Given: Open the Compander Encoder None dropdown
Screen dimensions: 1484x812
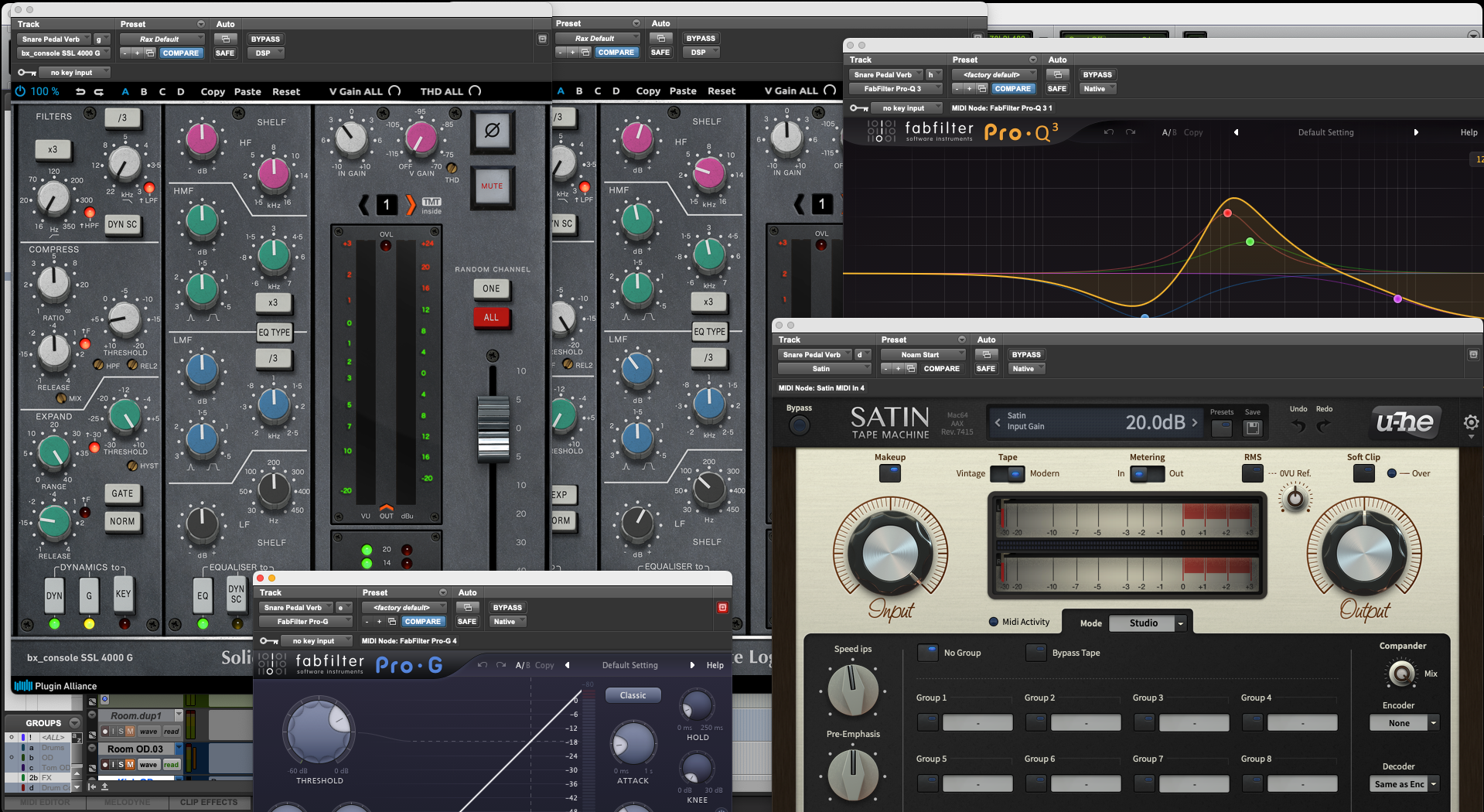Looking at the screenshot, I should point(1404,723).
